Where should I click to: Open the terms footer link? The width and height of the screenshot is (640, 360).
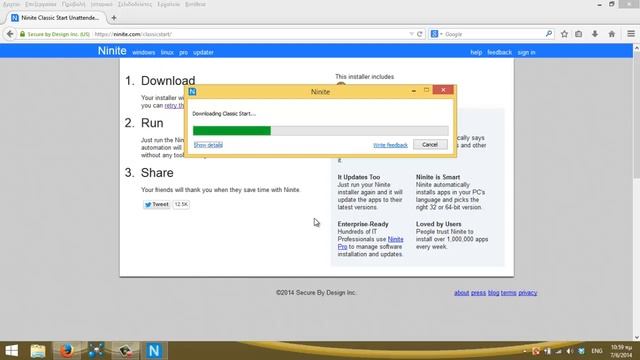[509, 293]
